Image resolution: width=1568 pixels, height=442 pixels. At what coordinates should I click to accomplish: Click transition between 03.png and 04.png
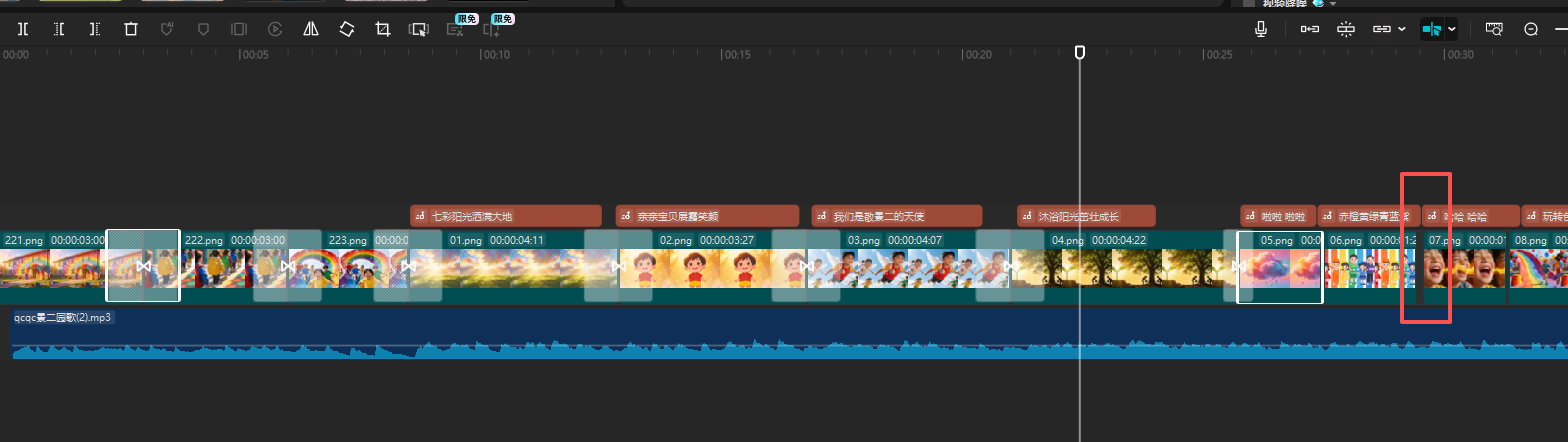click(x=1010, y=267)
